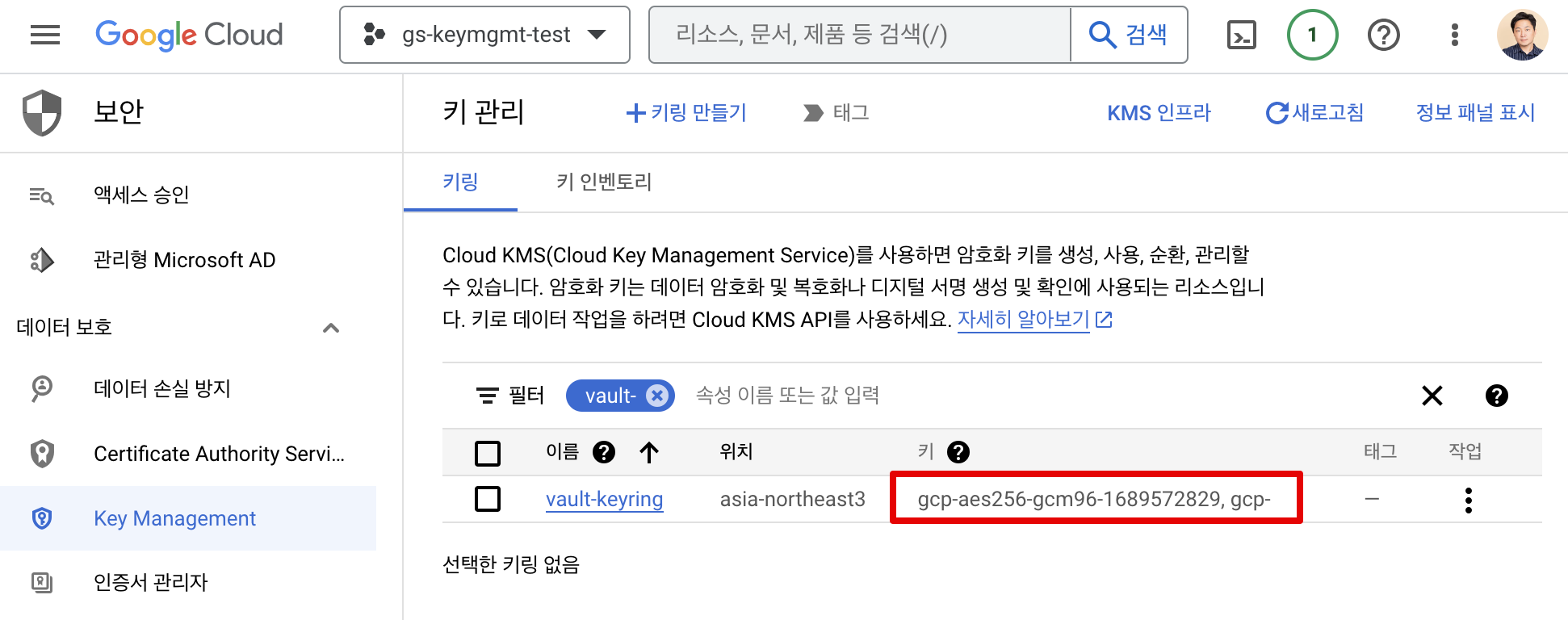Viewport: 1568px width, 620px height.
Task: Click the Certificate Authority shield icon
Action: pyautogui.click(x=42, y=454)
